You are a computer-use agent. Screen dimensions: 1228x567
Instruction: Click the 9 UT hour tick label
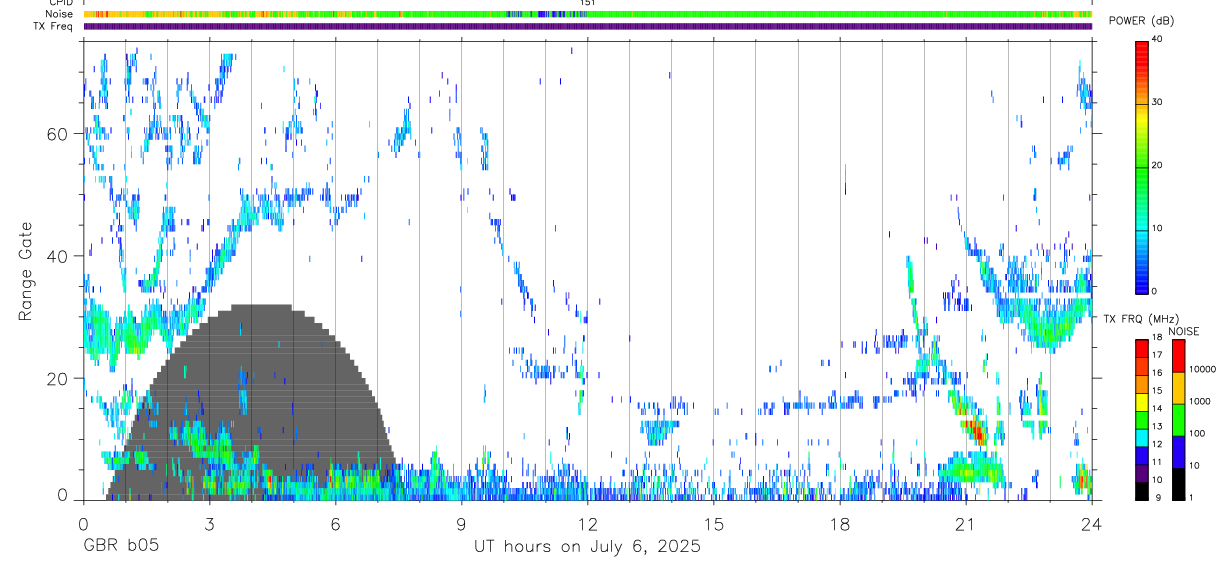[461, 524]
